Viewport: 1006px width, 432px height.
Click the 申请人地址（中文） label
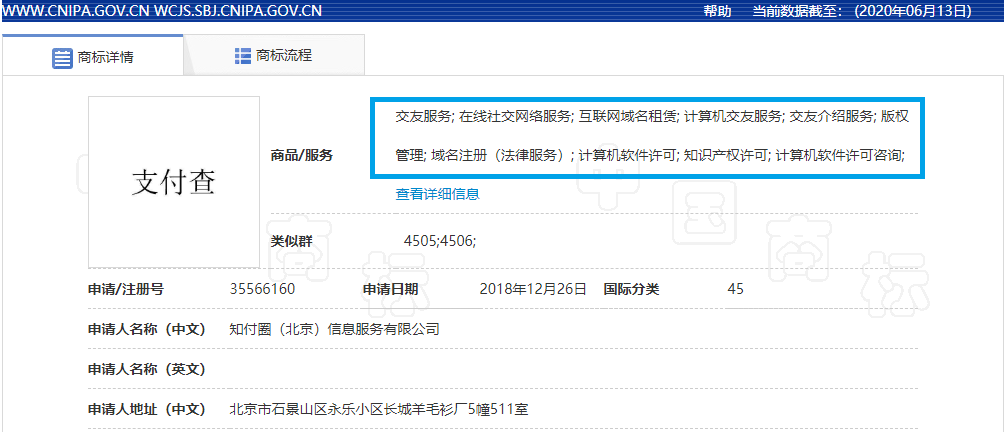pos(146,408)
